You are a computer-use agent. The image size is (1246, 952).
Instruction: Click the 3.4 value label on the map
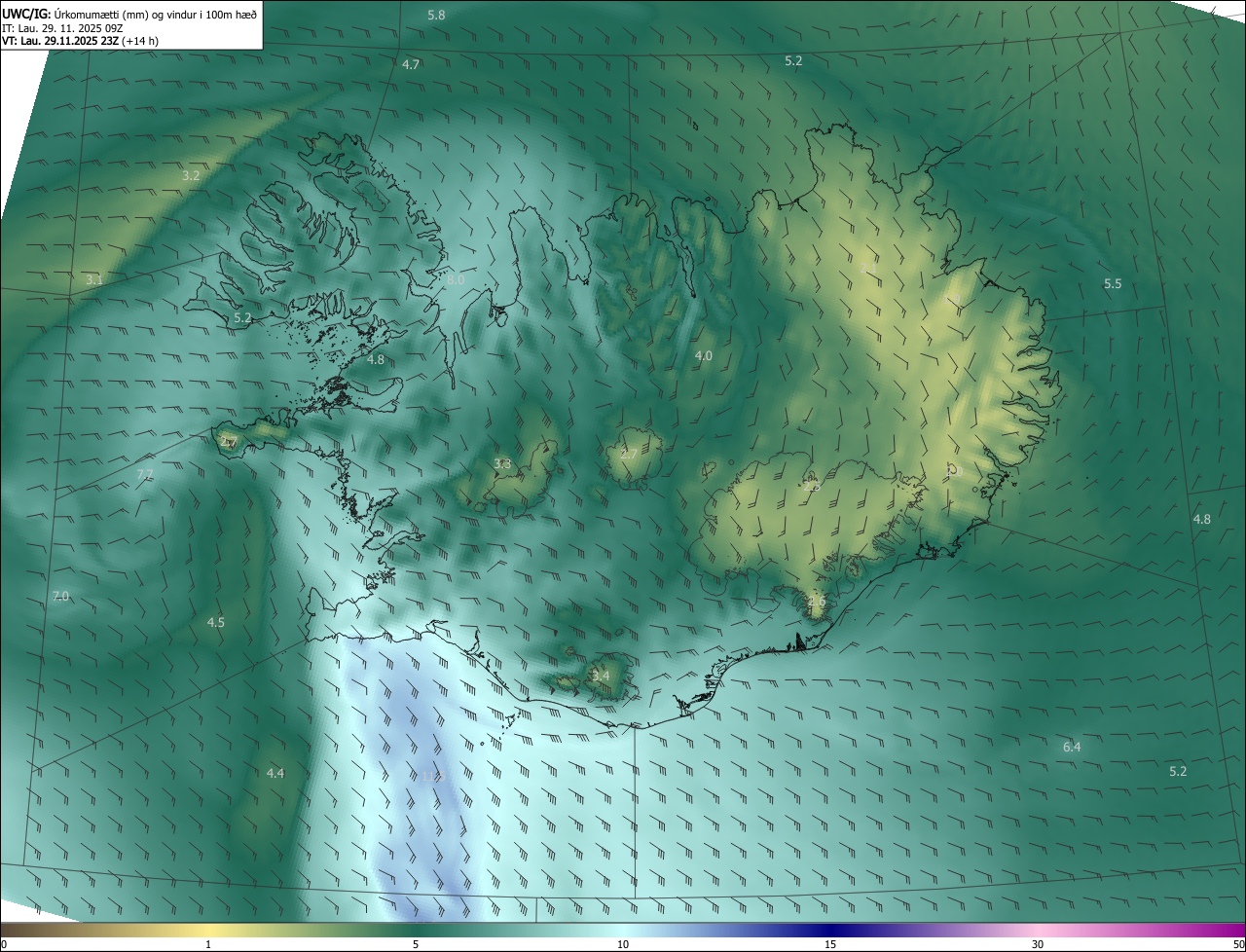601,676
